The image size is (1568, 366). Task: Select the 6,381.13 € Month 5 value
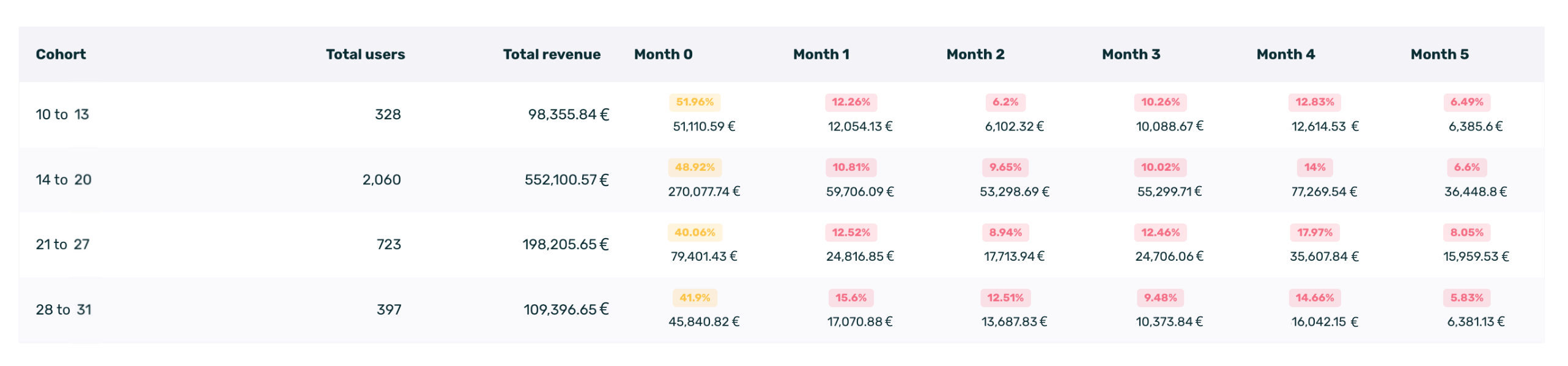point(1475,322)
